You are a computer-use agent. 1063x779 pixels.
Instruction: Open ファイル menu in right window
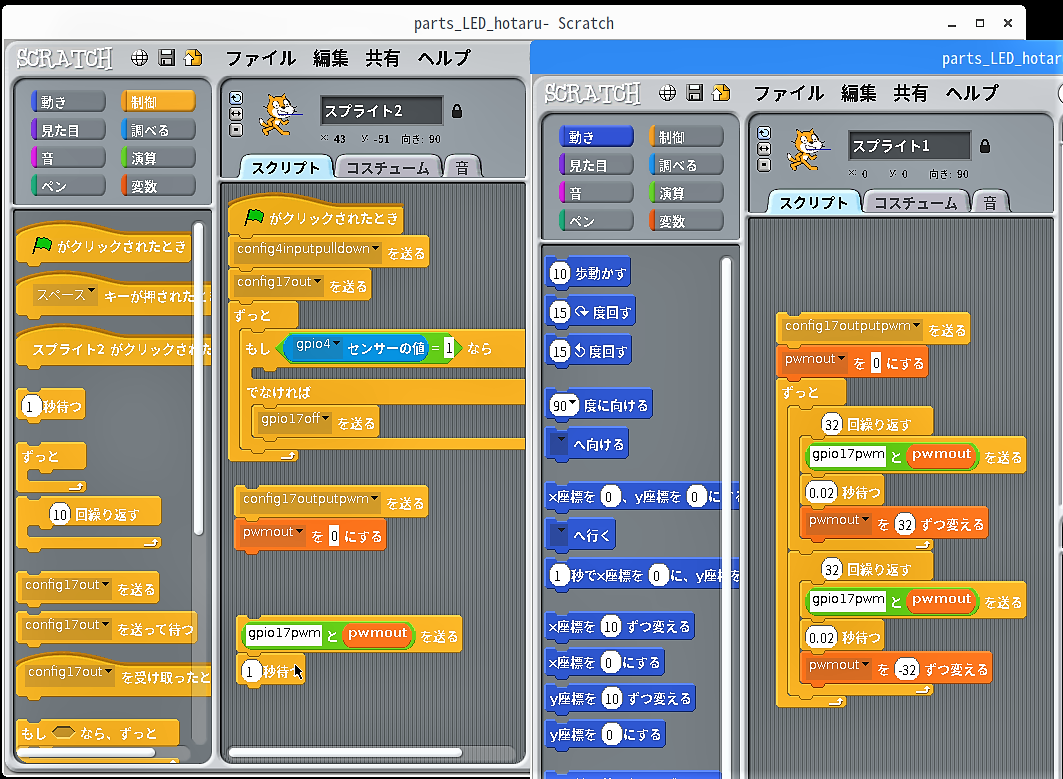pos(788,93)
